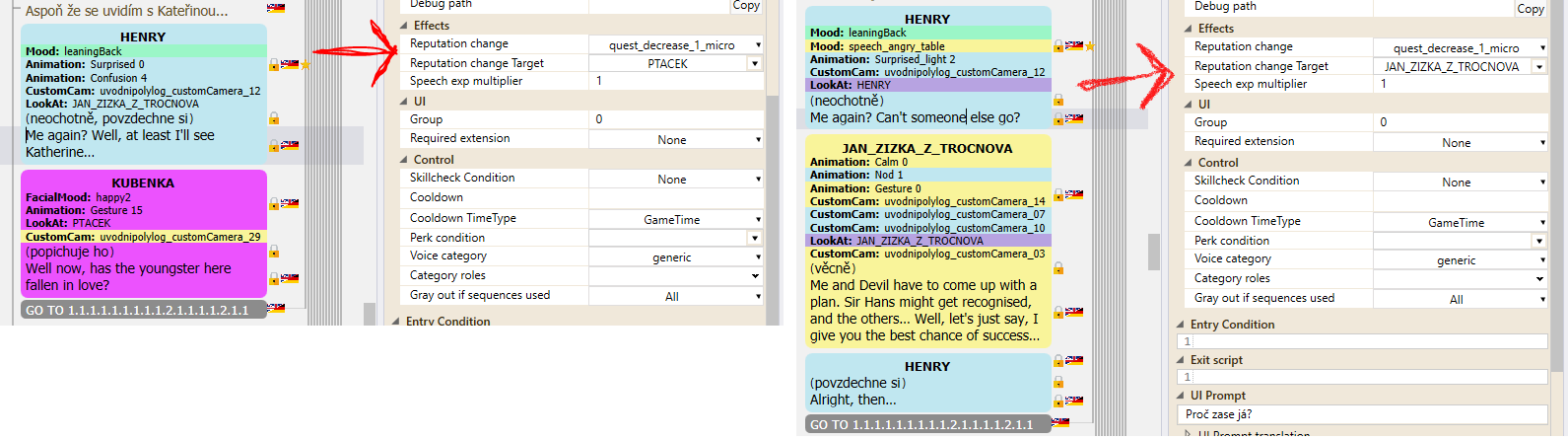Open translation flags for 'Me again? Well, at least' line
The width and height of the screenshot is (1568, 439).
click(290, 145)
